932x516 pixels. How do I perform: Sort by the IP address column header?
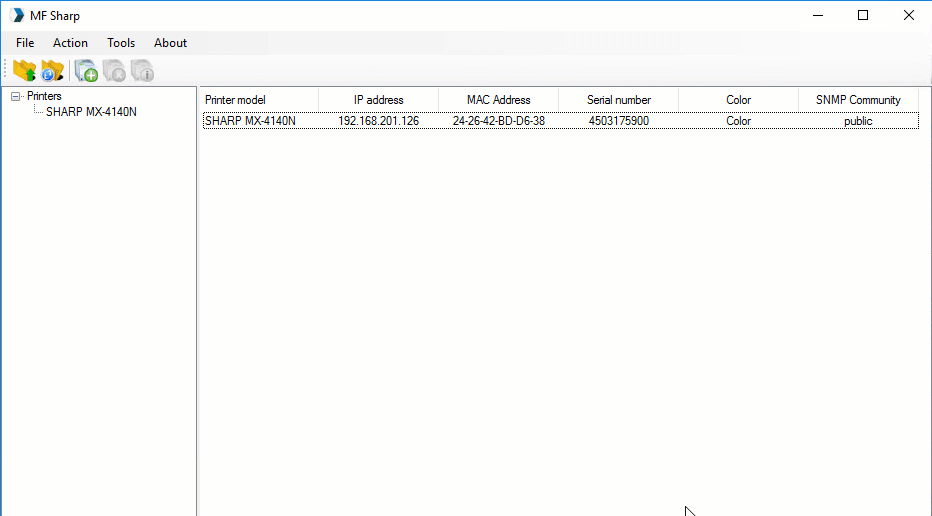[x=378, y=100]
